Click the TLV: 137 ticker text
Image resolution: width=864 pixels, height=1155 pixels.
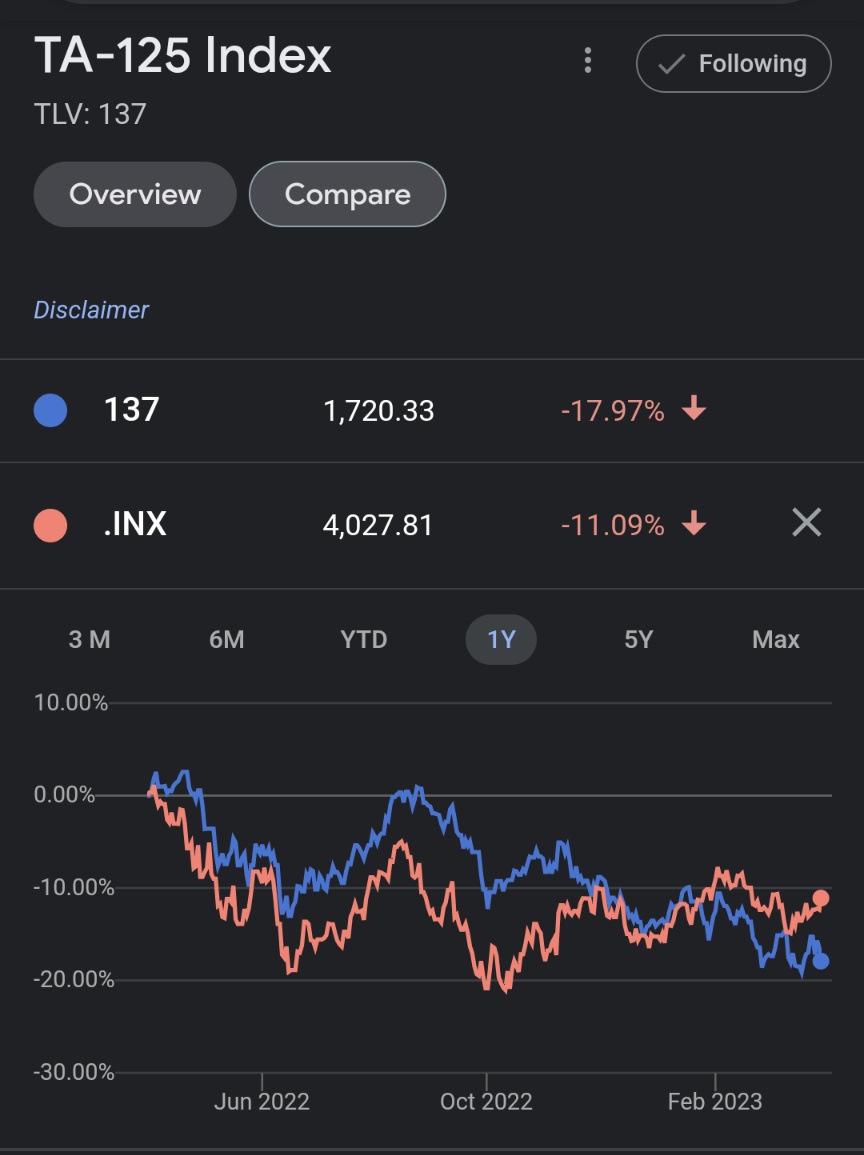(x=90, y=114)
